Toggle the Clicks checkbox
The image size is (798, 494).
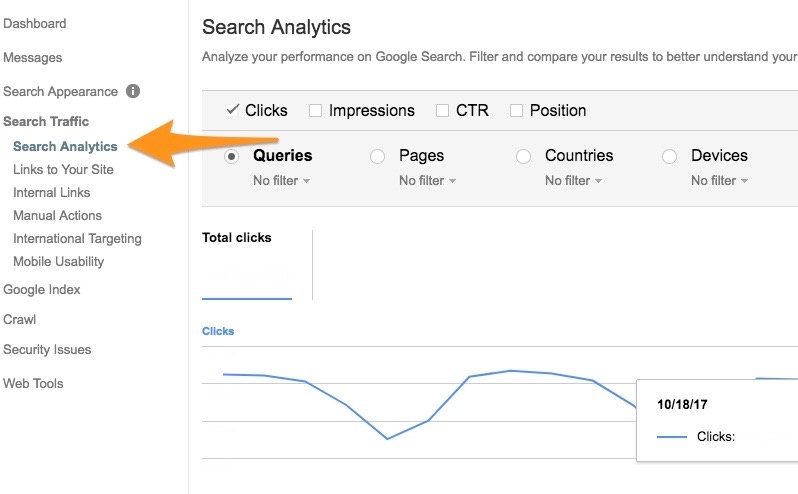coord(233,110)
